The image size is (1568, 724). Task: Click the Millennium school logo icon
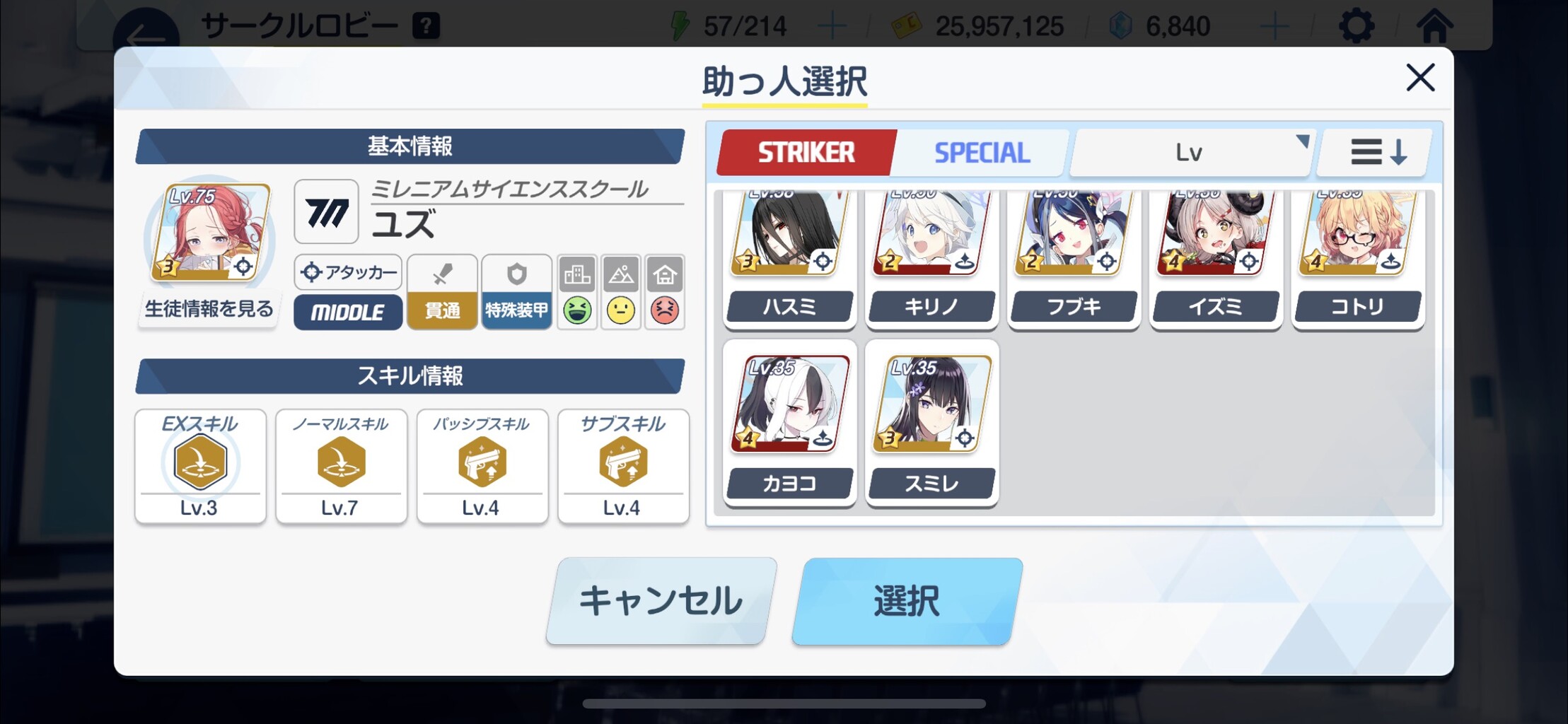pyautogui.click(x=326, y=211)
